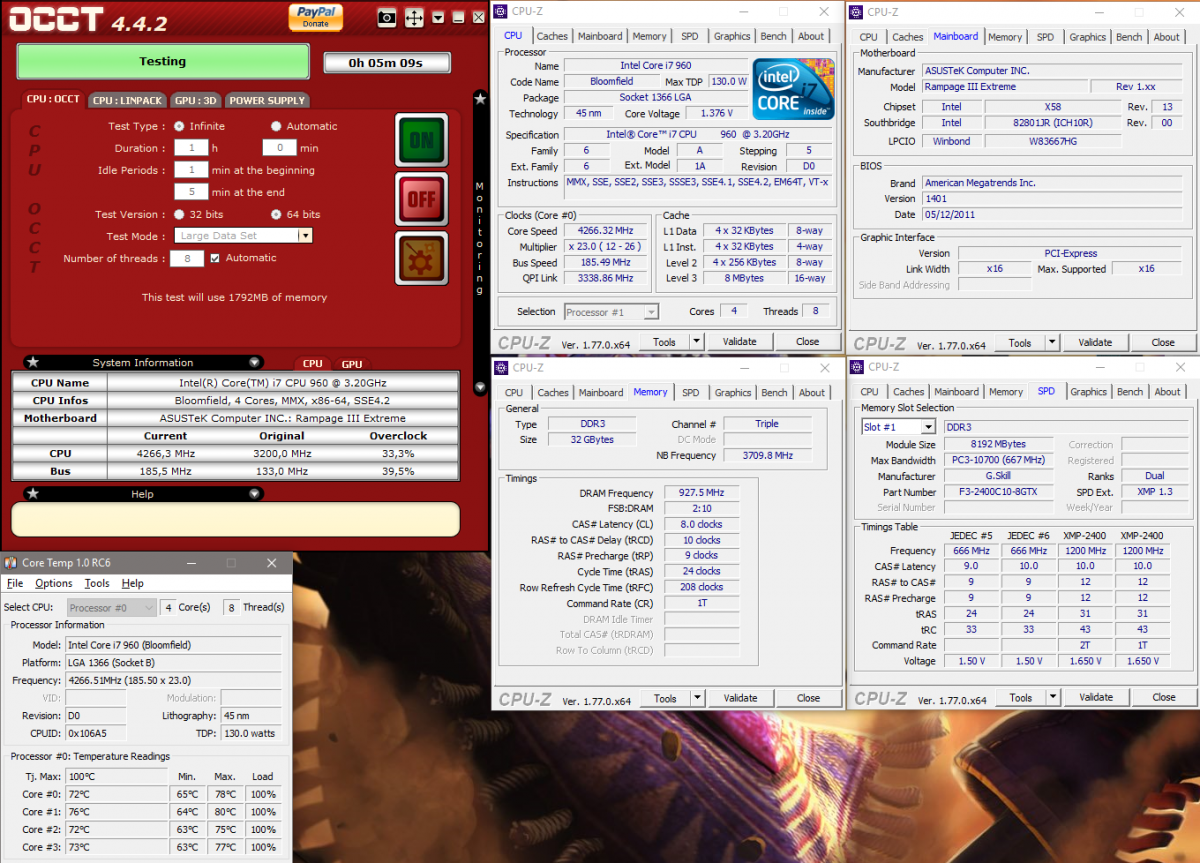Open the About tab in the CPU-Z processor window
Screen dimensions: 1200x863
click(x=811, y=36)
